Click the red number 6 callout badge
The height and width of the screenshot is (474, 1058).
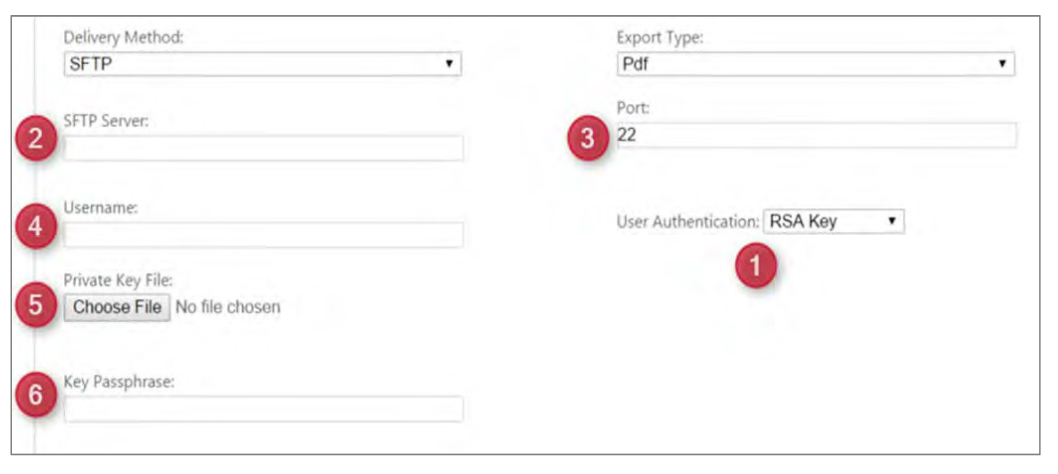[x=36, y=395]
